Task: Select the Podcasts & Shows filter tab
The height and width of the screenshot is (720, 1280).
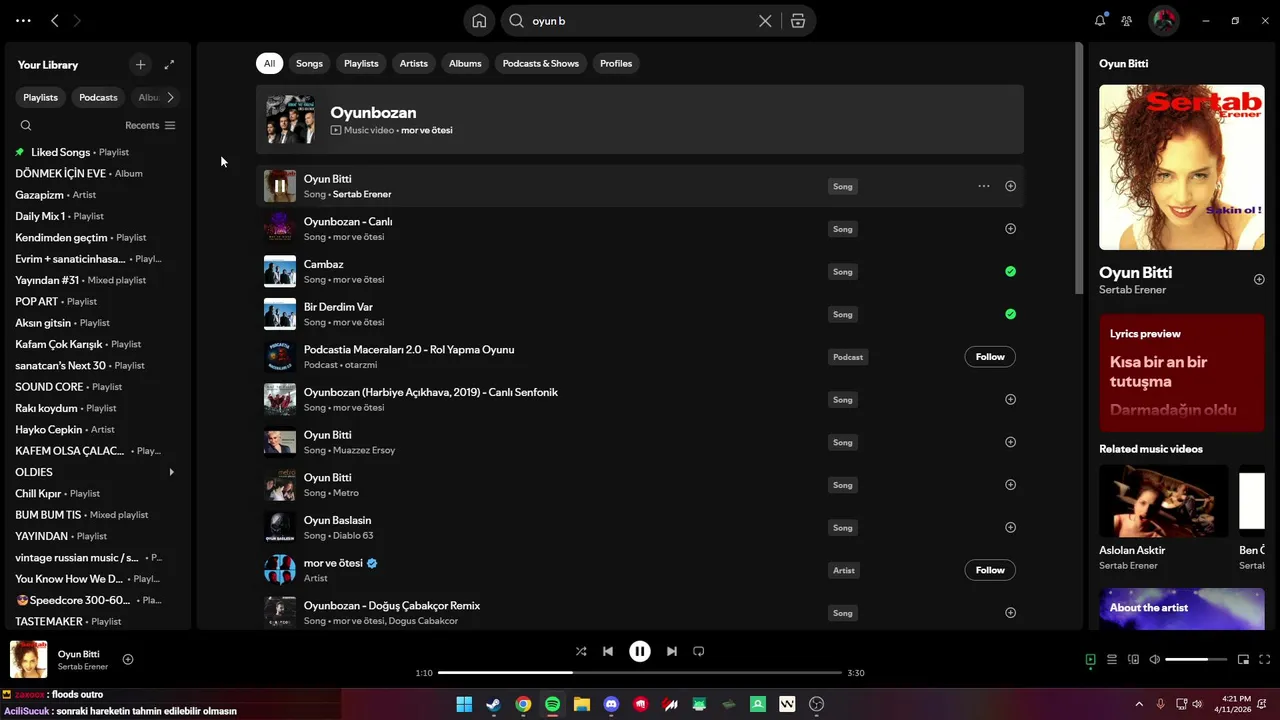Action: 540,63
